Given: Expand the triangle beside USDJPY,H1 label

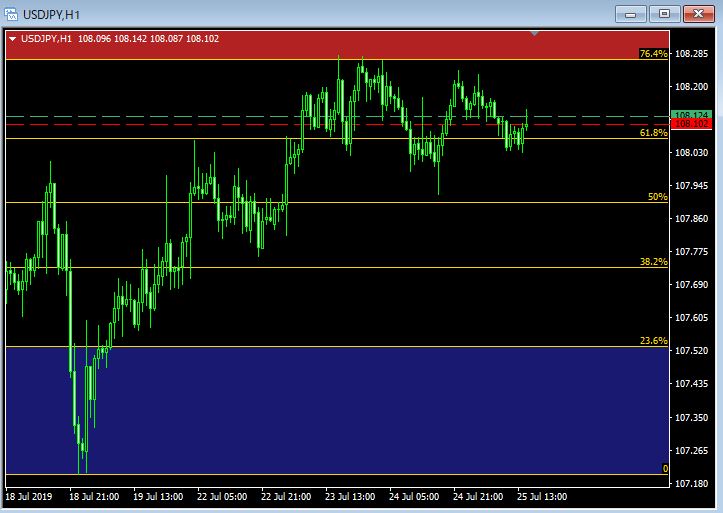Looking at the screenshot, I should point(12,39).
